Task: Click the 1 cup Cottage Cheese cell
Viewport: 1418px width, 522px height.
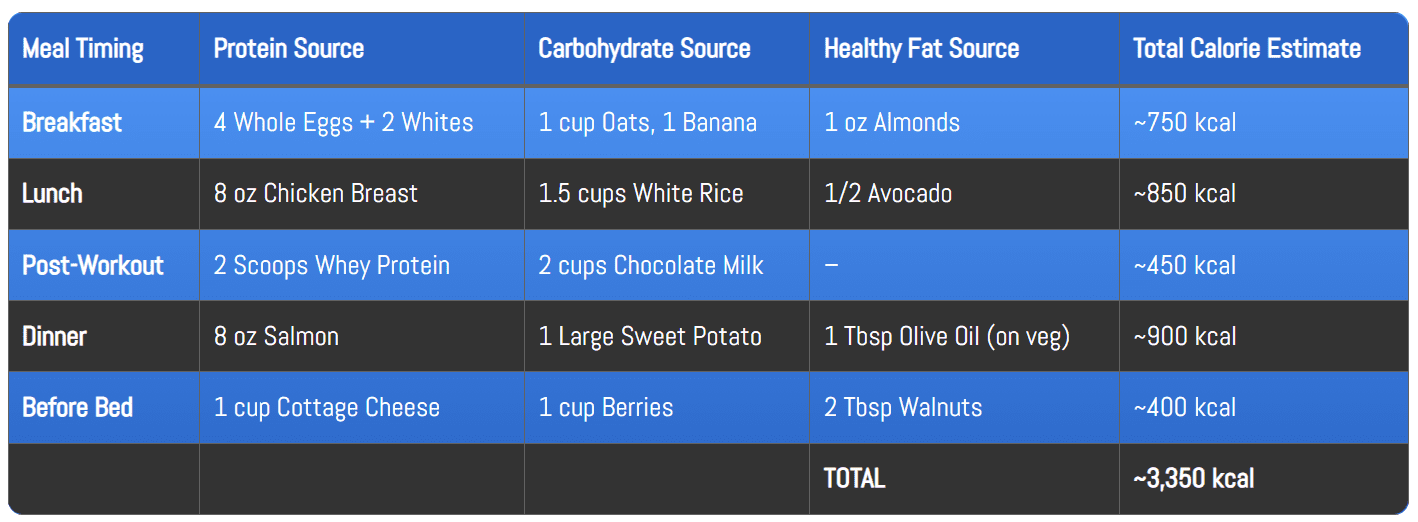Action: [x=326, y=407]
